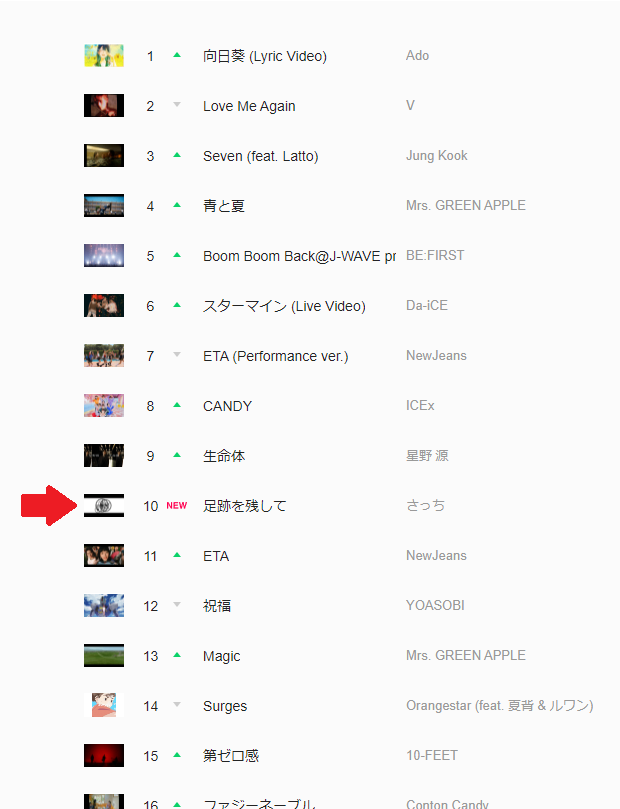Open Boom Boom Back@J-WAVE song title
This screenshot has width=620, height=809.
pyautogui.click(x=300, y=256)
